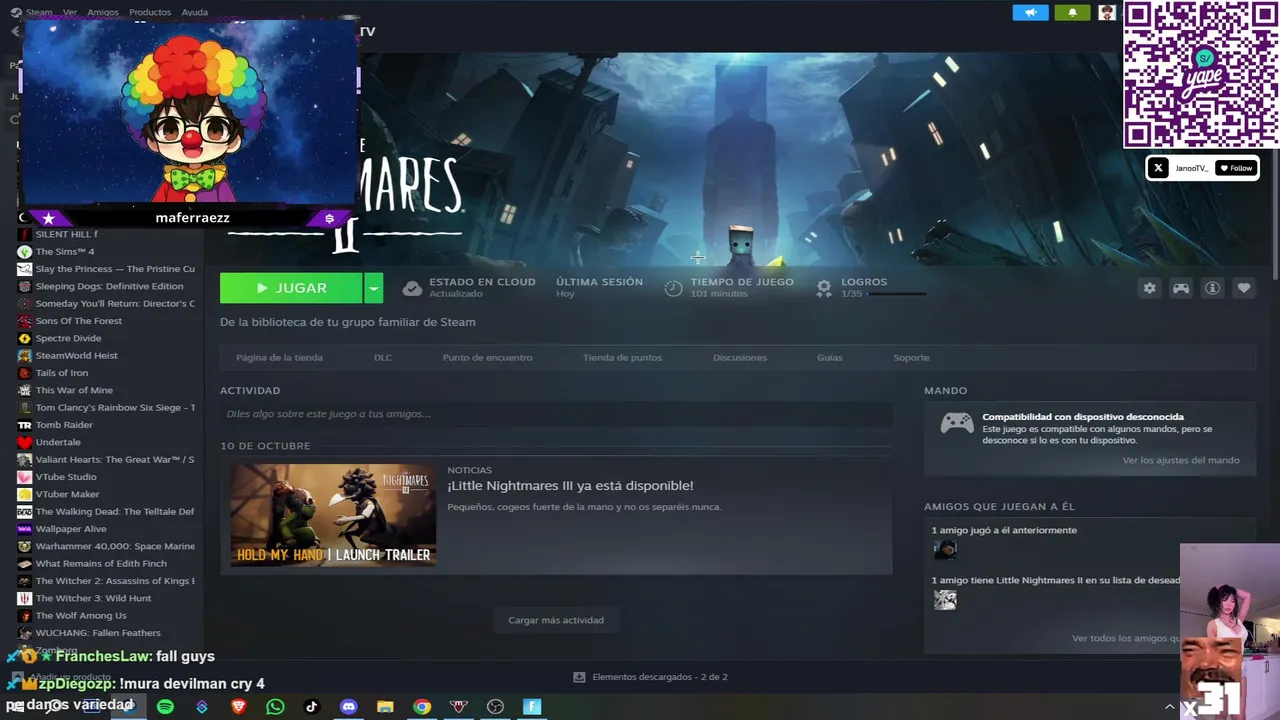The image size is (1280, 720).
Task: Open TikTok from the taskbar
Action: pyautogui.click(x=312, y=706)
